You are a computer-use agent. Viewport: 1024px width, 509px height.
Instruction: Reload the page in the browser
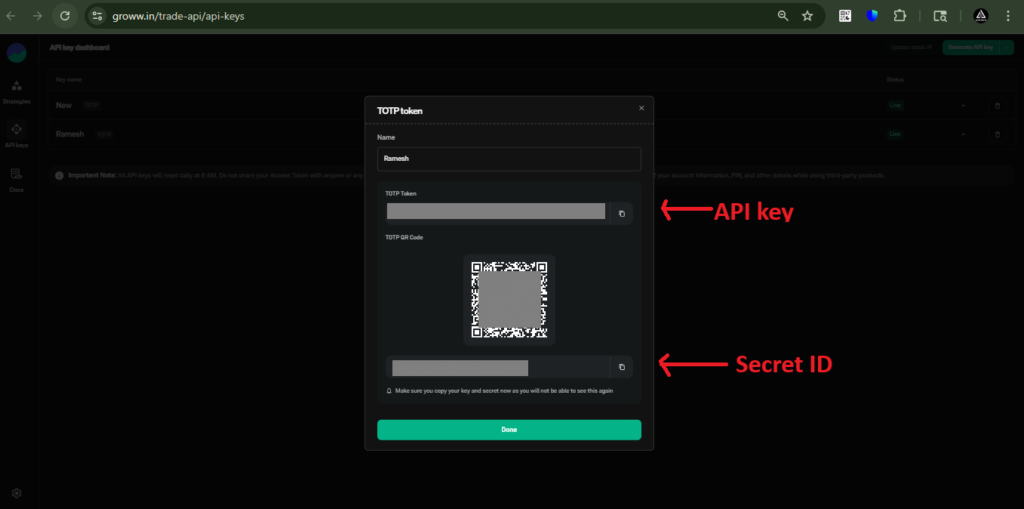(x=65, y=16)
